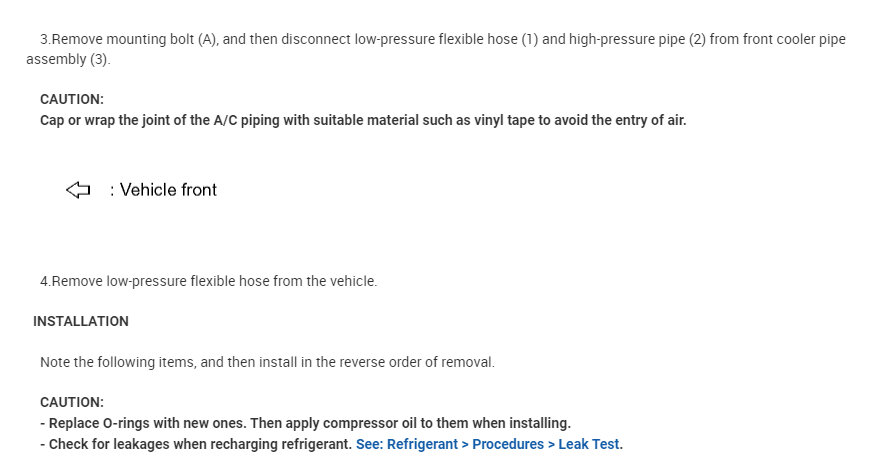Select the INSTALLATION section heading
873x475 pixels.
point(81,321)
